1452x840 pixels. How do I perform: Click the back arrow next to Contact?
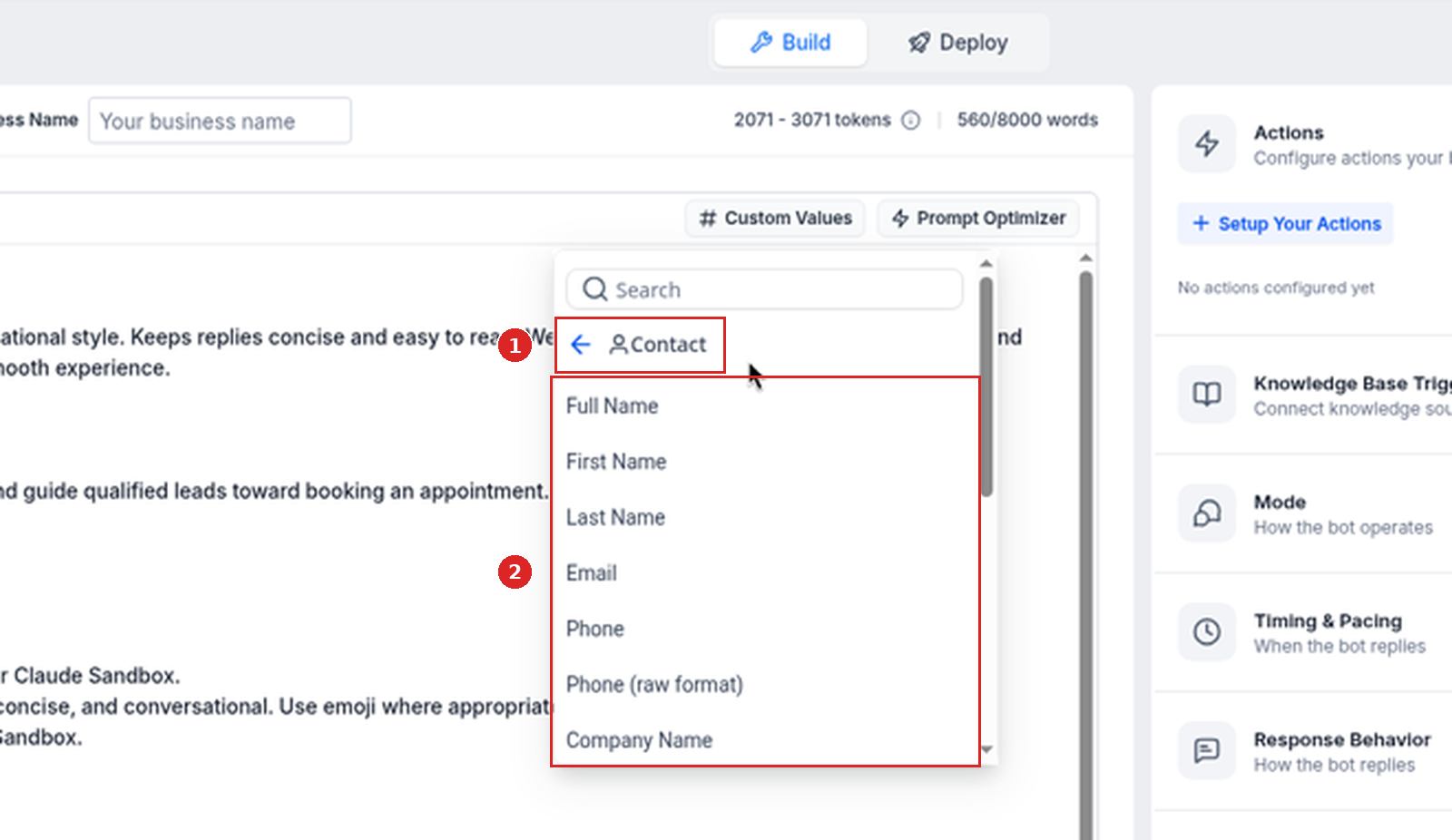[x=581, y=345]
